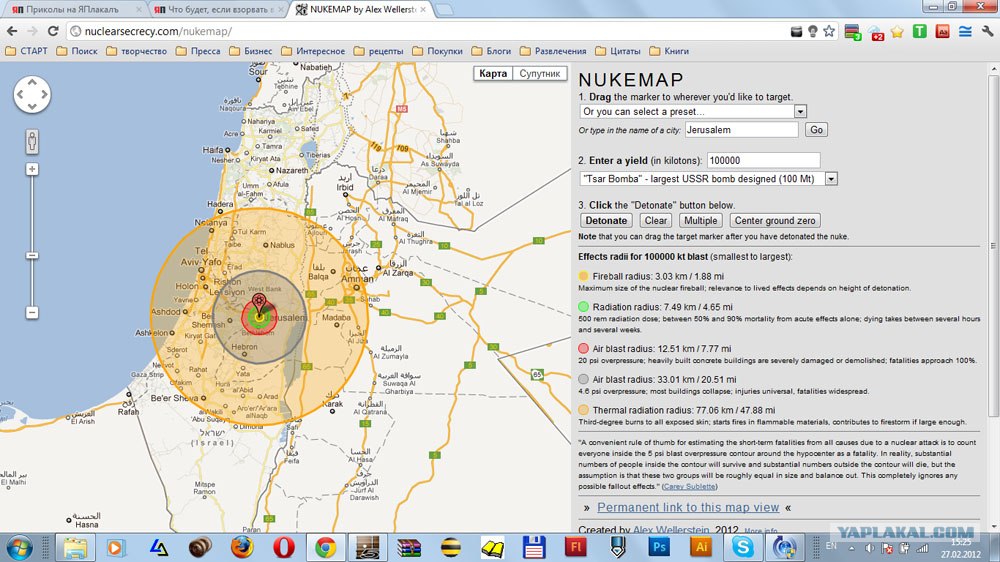Switch map to Спутник satellite view

coord(540,73)
